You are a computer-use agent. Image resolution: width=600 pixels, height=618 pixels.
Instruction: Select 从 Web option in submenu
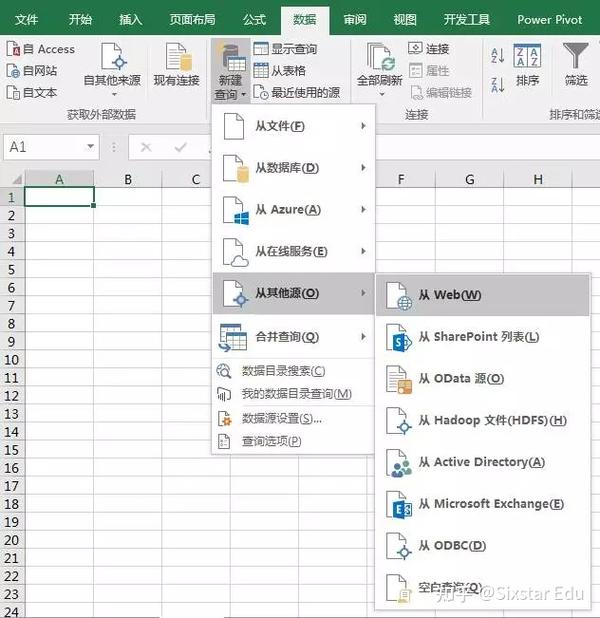click(x=483, y=295)
